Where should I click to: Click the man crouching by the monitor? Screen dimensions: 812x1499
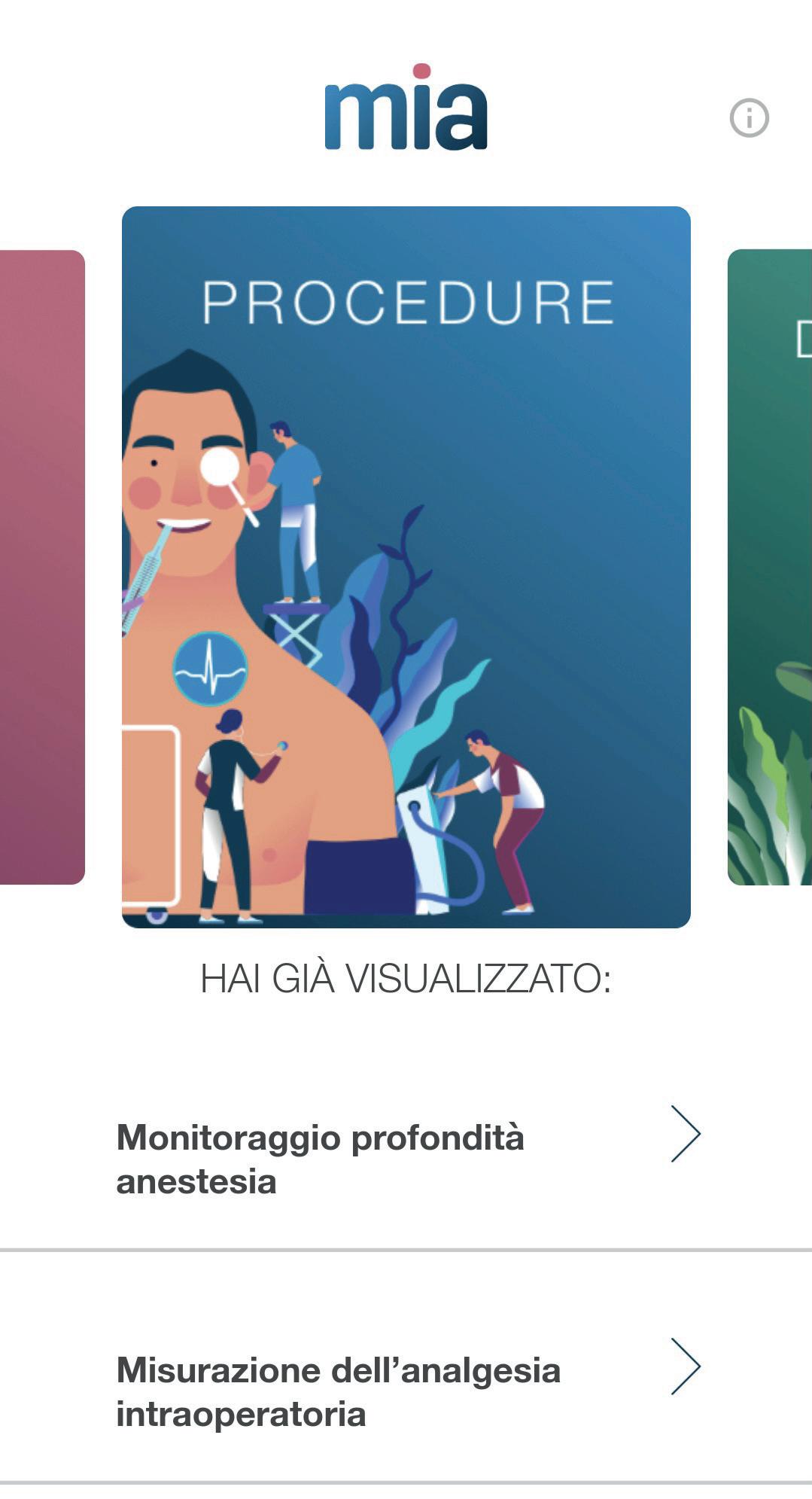point(501,821)
